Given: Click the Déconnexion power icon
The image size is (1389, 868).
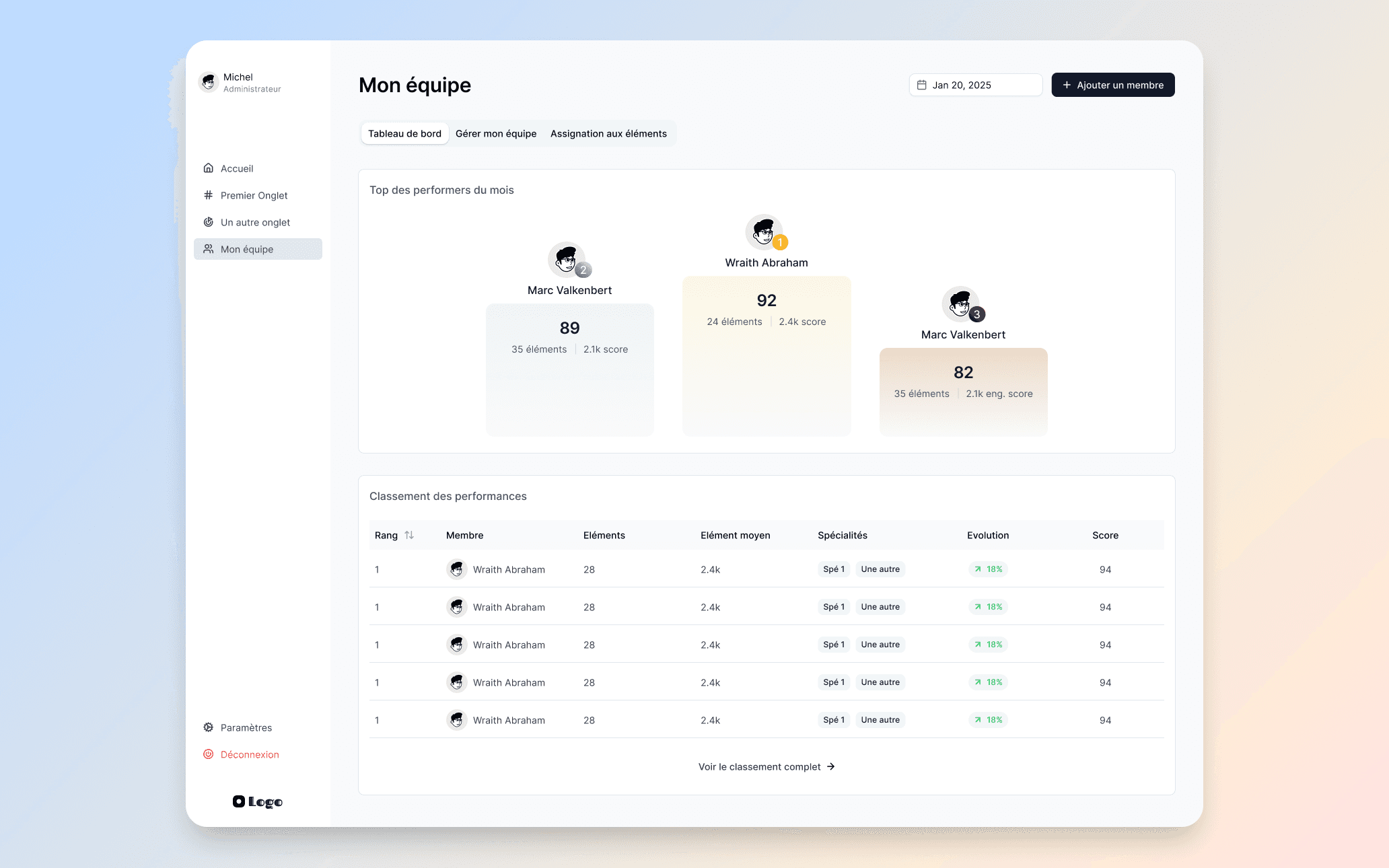Looking at the screenshot, I should 209,754.
